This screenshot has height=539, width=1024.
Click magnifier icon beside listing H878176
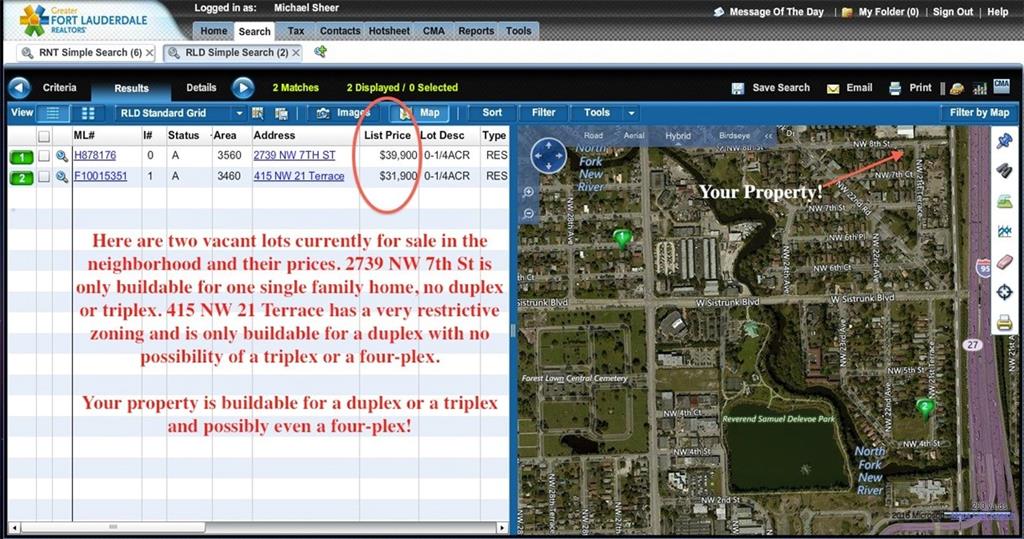click(61, 156)
